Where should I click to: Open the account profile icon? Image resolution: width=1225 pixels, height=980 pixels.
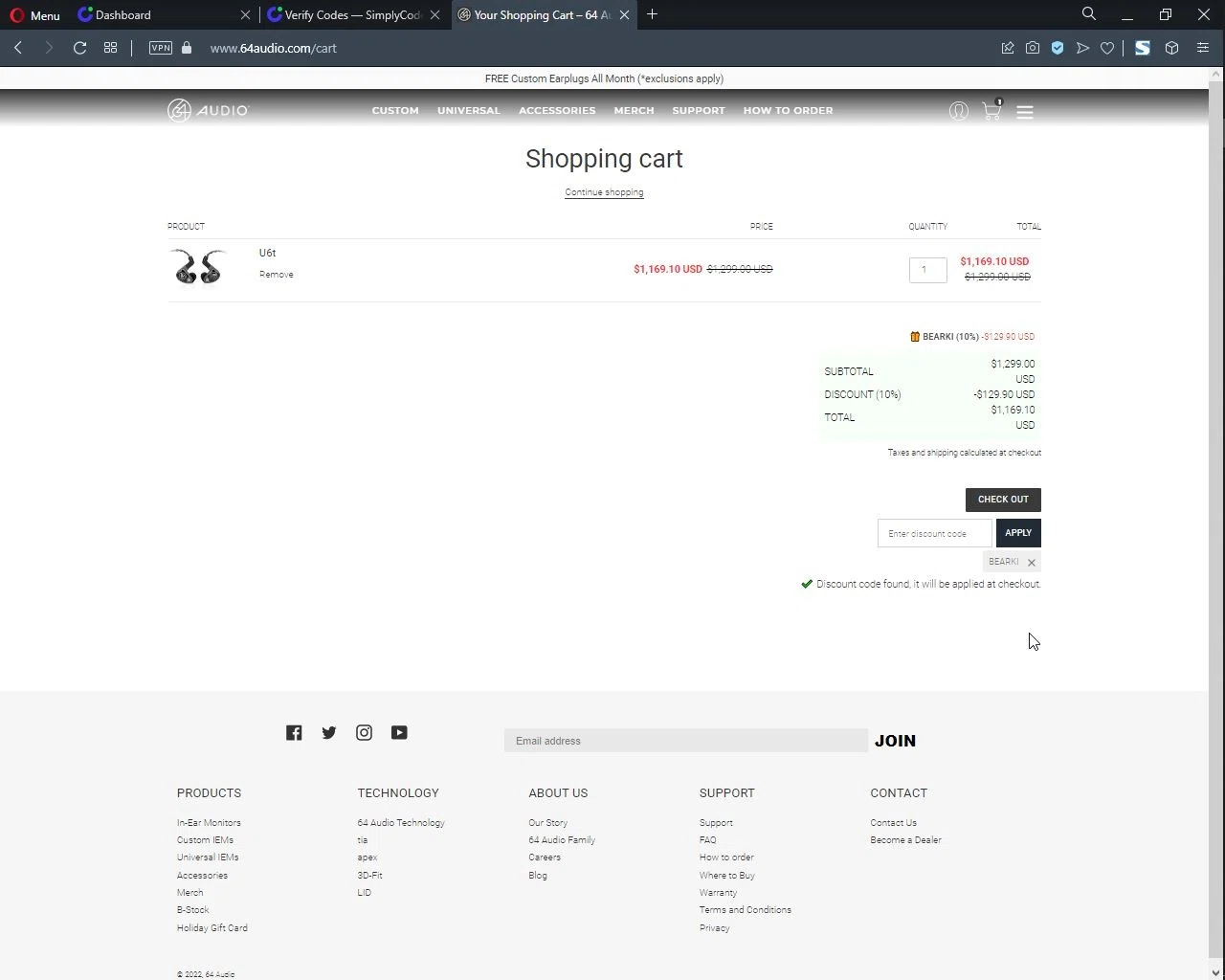tap(958, 111)
